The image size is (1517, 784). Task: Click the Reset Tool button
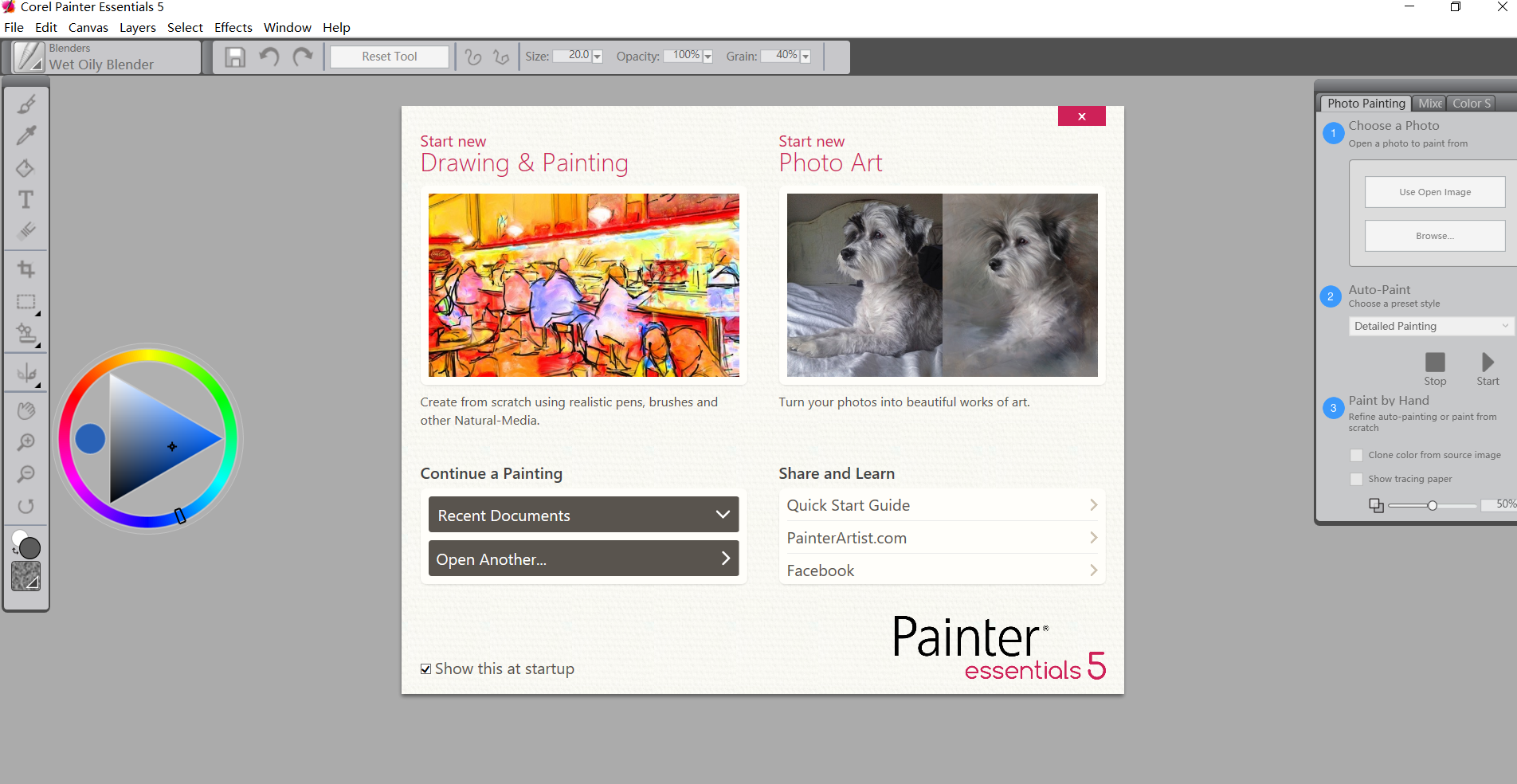point(390,57)
